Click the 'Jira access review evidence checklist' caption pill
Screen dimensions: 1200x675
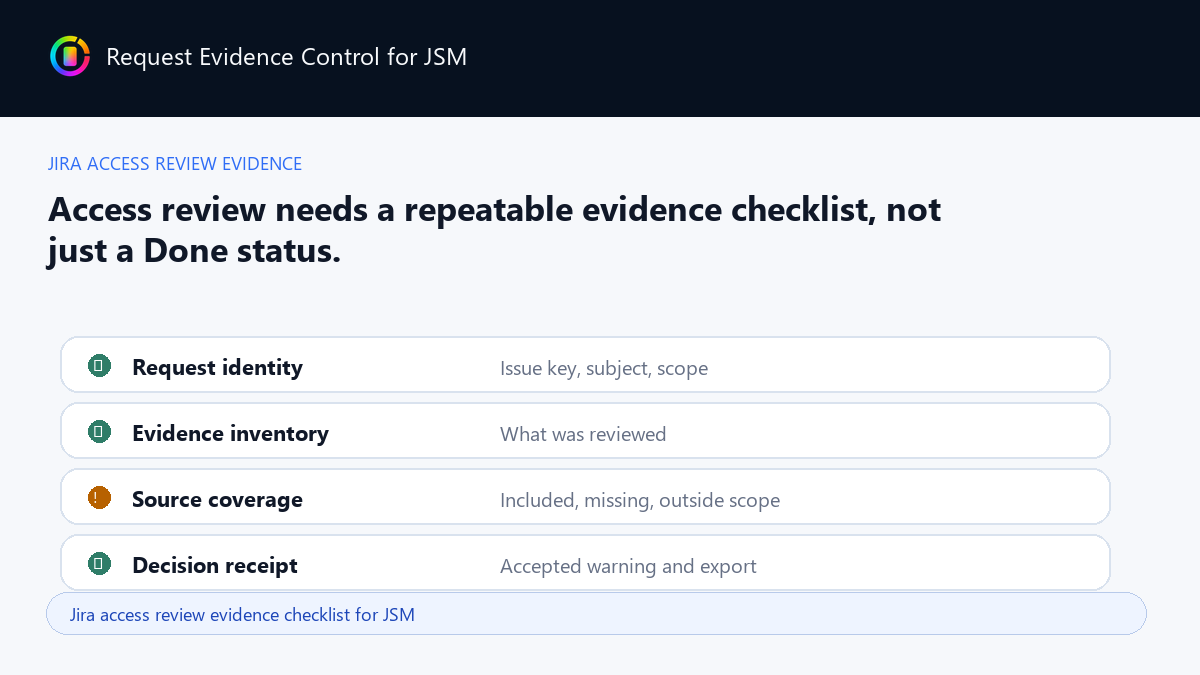point(596,614)
